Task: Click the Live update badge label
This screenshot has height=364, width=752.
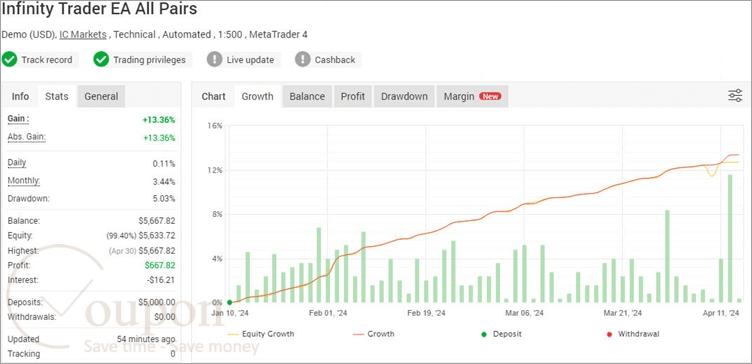Action: coord(250,60)
